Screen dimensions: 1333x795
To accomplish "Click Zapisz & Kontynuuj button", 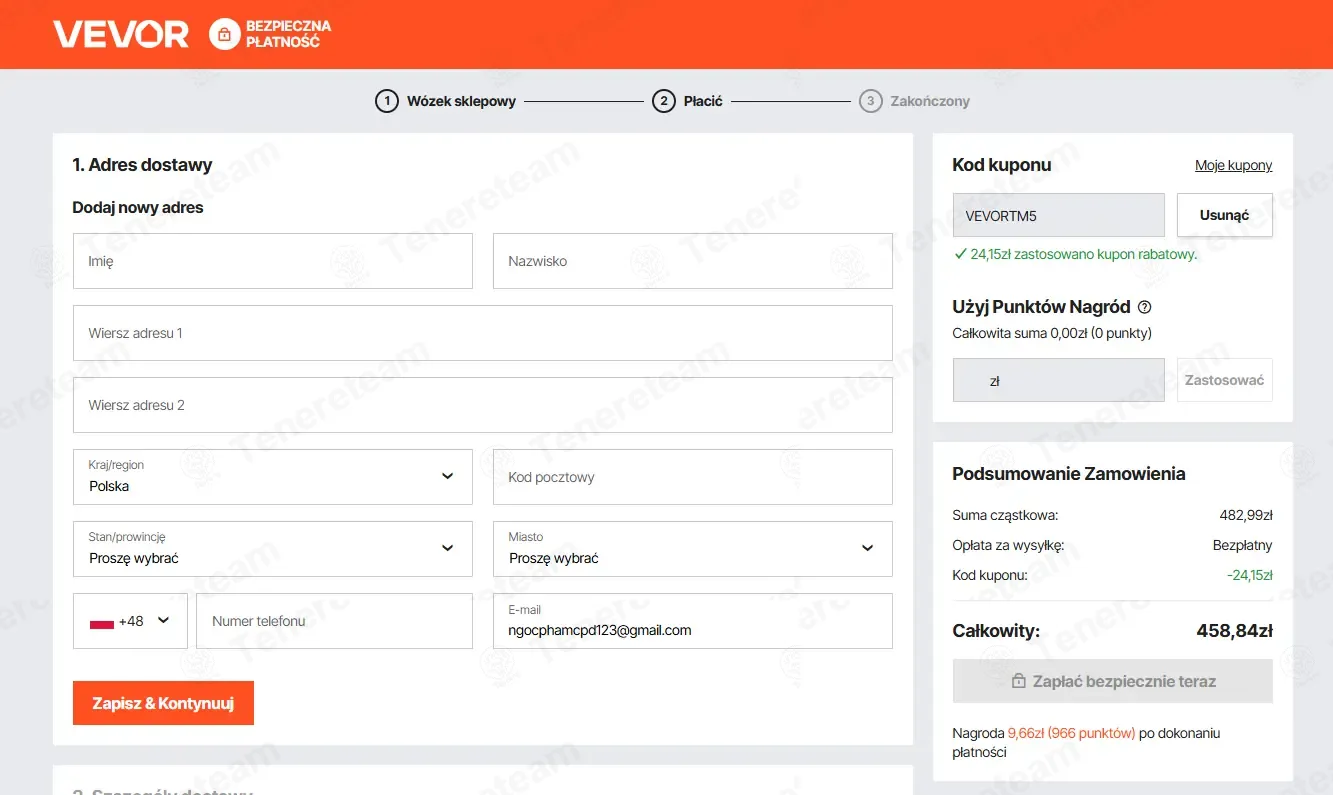I will tap(163, 703).
